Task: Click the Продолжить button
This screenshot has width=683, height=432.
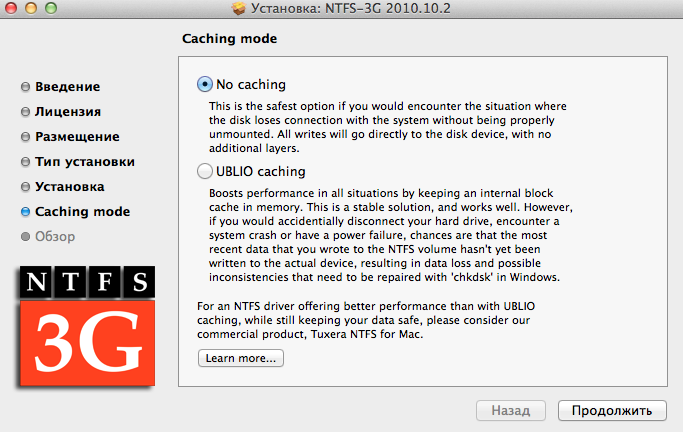Action: 612,410
